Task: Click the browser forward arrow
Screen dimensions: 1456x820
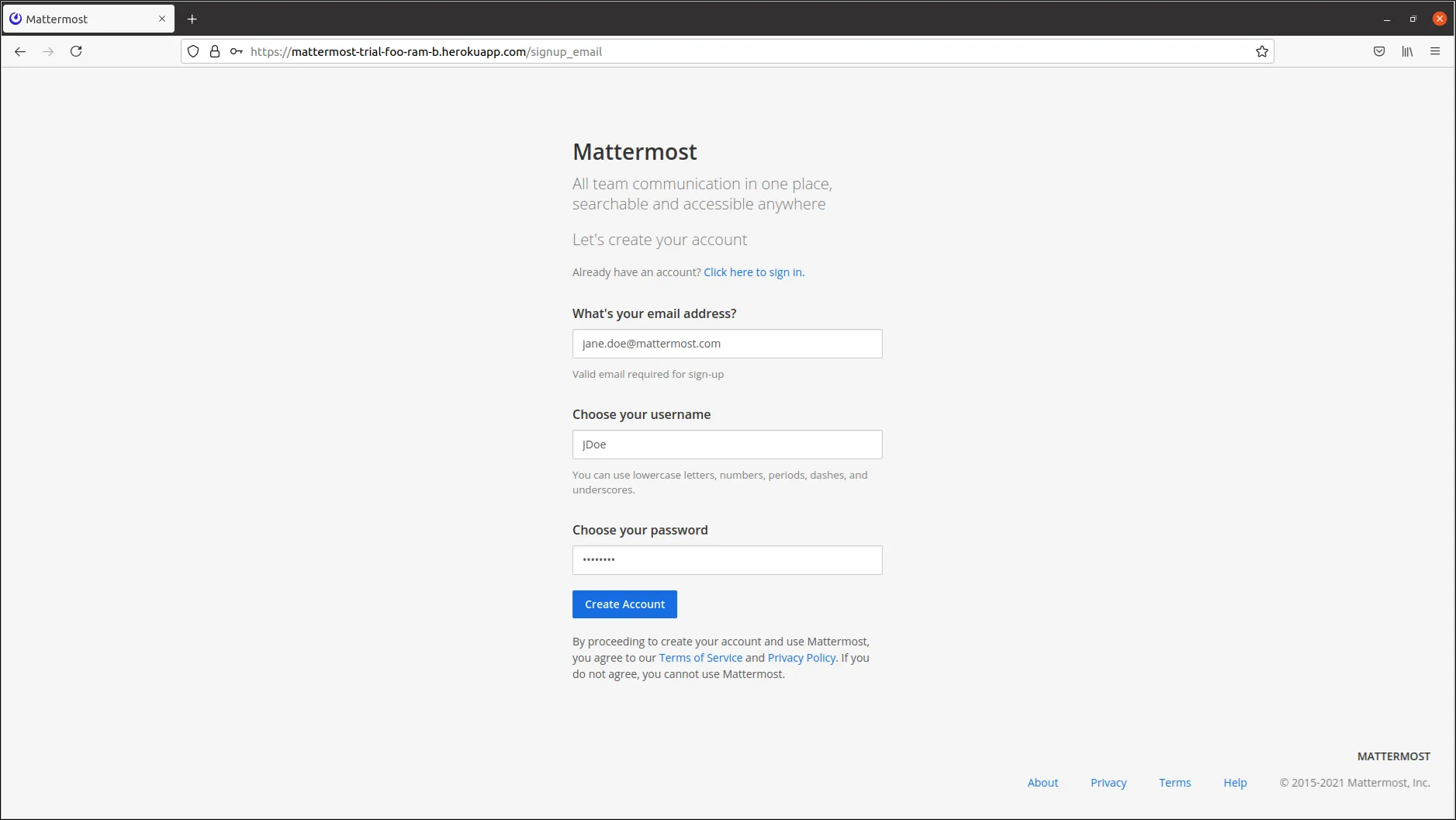Action: (48, 51)
